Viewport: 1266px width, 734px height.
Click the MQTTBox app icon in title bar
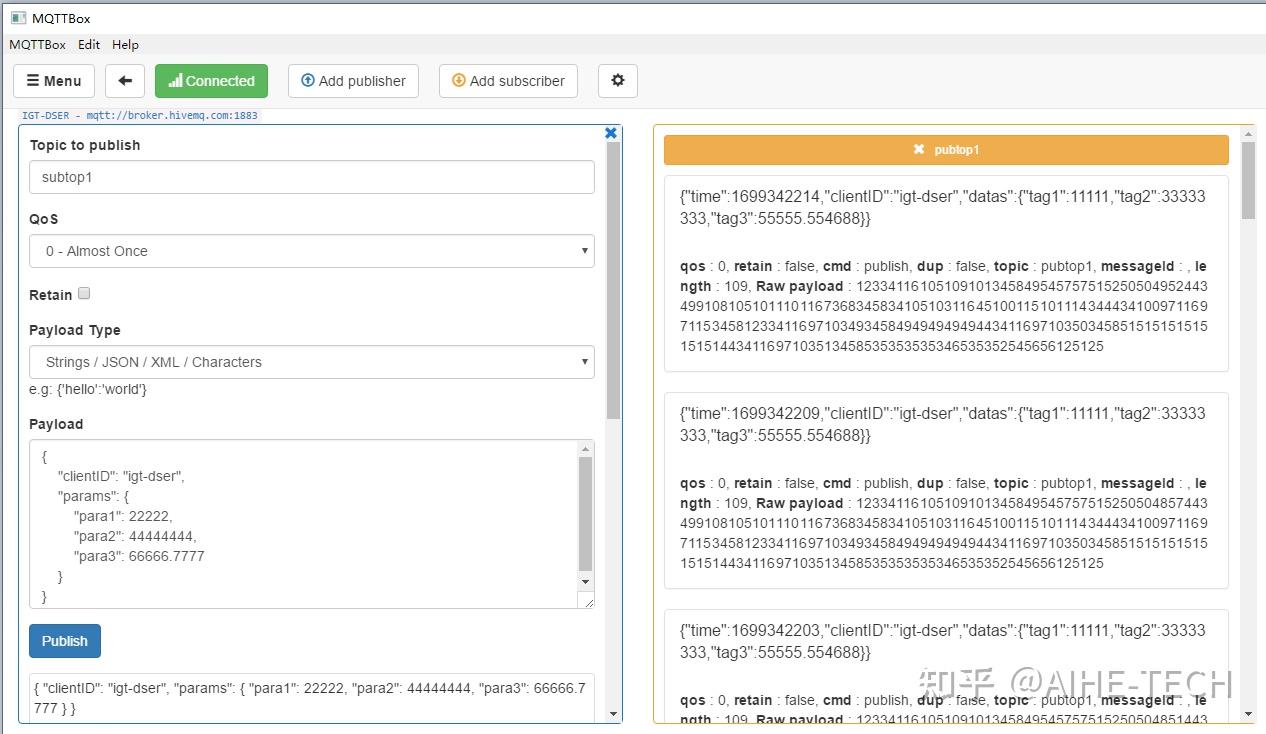point(17,17)
